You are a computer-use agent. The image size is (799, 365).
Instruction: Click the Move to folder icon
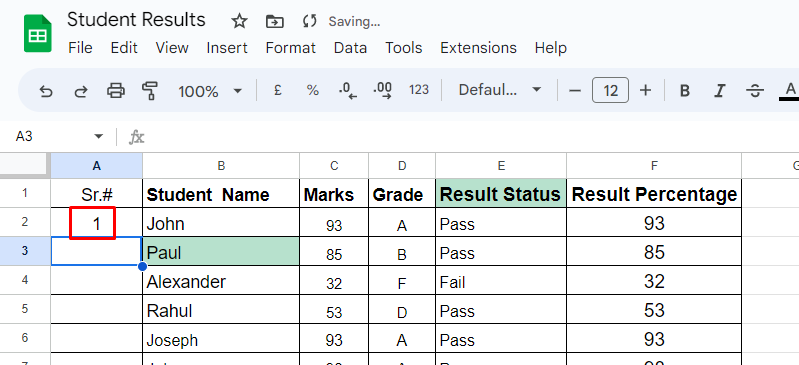[275, 21]
